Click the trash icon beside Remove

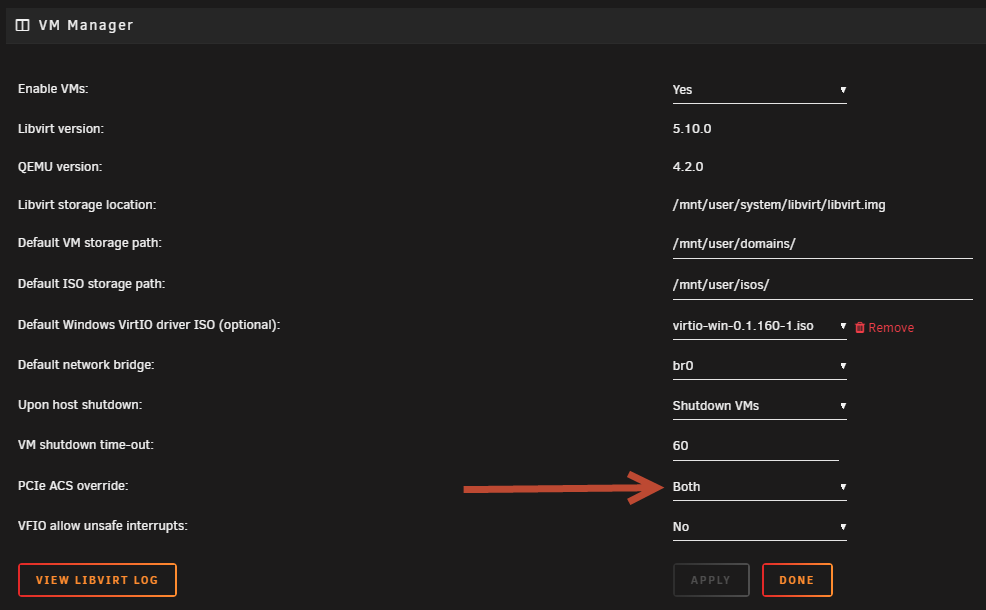pyautogui.click(x=860, y=328)
